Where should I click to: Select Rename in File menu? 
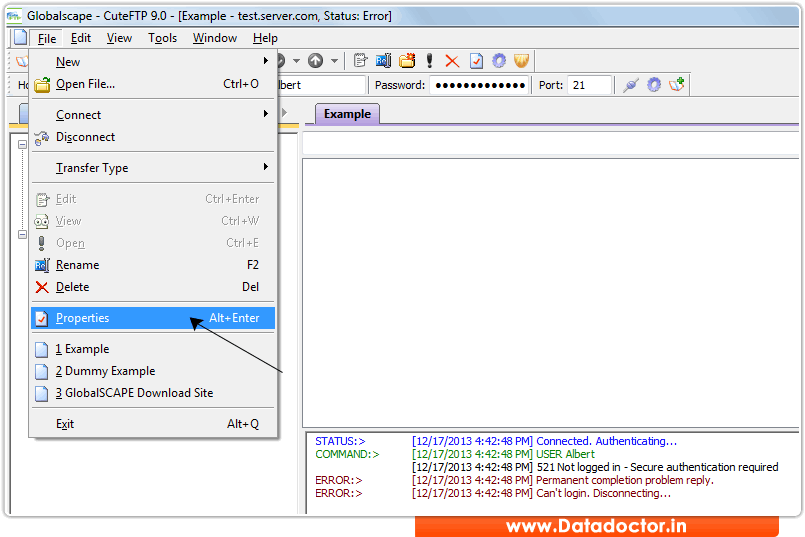[x=153, y=265]
